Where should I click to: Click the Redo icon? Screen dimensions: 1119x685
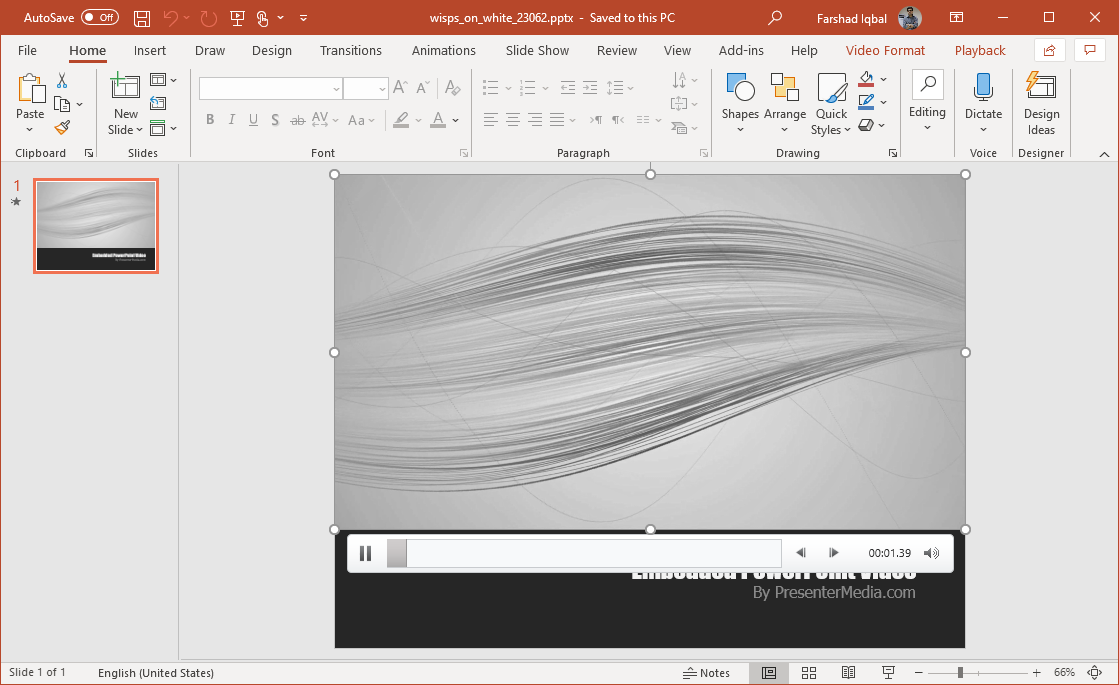pyautogui.click(x=208, y=18)
